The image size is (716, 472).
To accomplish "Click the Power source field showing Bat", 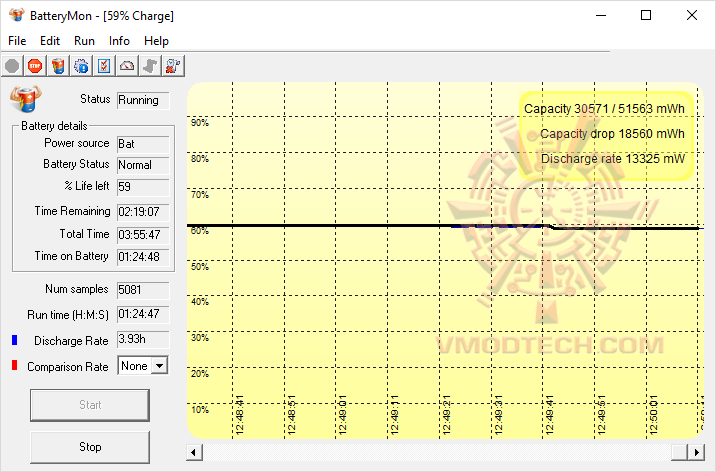I will 143,144.
